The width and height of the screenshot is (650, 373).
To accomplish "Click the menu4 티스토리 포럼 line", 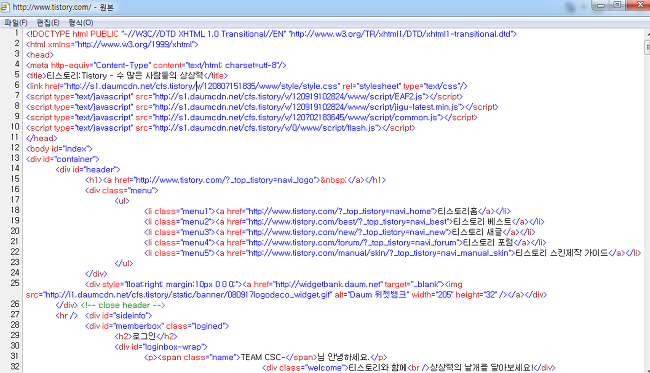I will (x=345, y=242).
